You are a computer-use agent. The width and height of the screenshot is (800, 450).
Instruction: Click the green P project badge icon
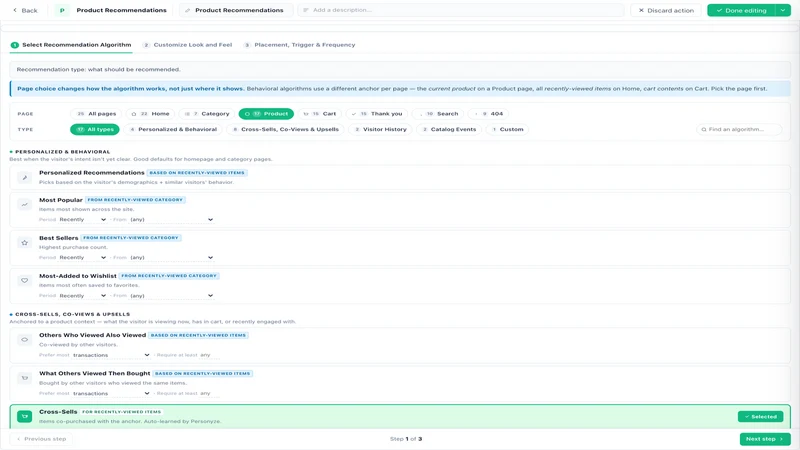click(x=62, y=10)
